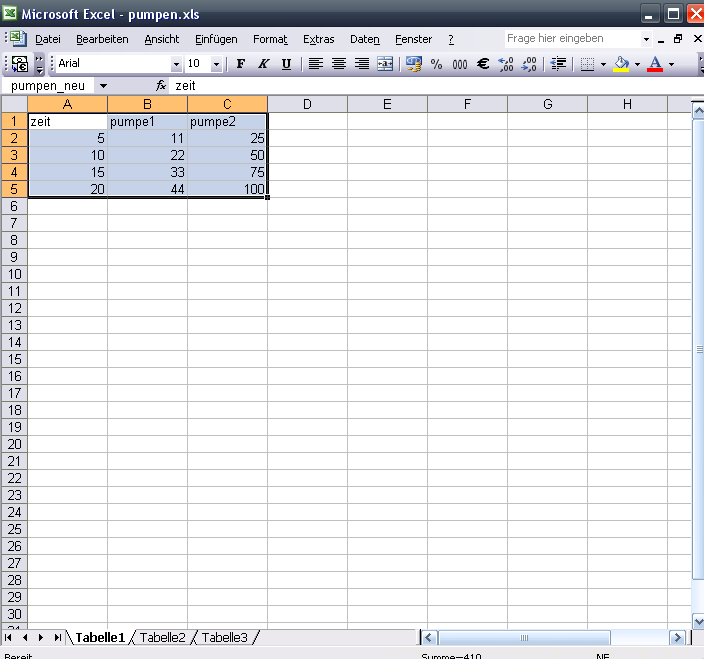Center cell text horizontally
Image resolution: width=704 pixels, height=659 pixels.
pyautogui.click(x=339, y=64)
